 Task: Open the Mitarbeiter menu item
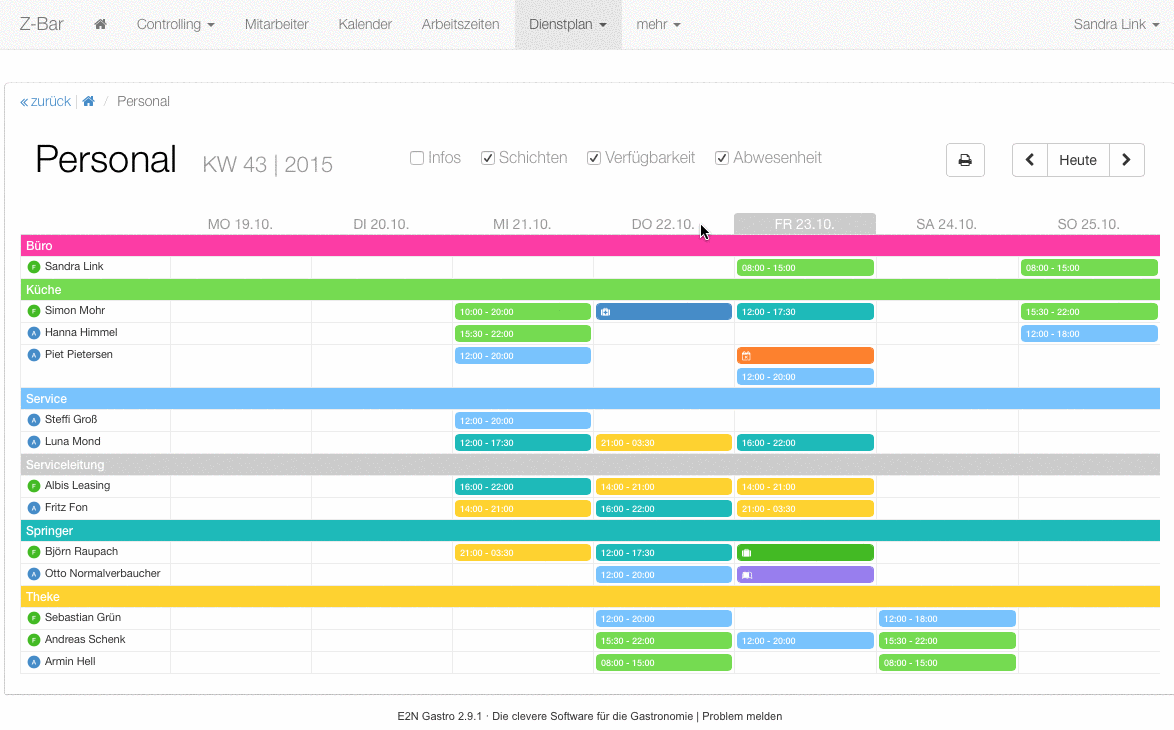[276, 25]
